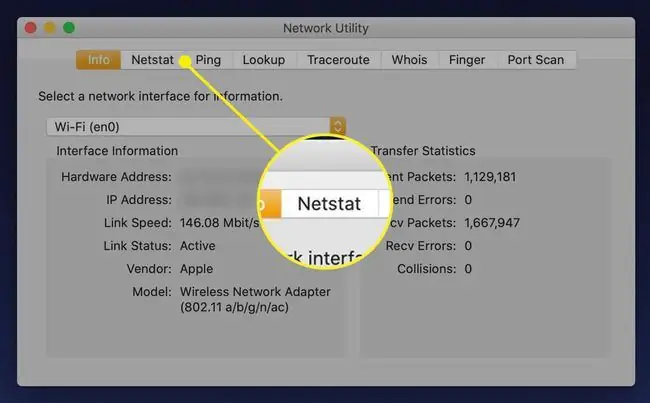This screenshot has height=403, width=650.
Task: Click the Transfer Statistics heading
Action: pos(422,151)
